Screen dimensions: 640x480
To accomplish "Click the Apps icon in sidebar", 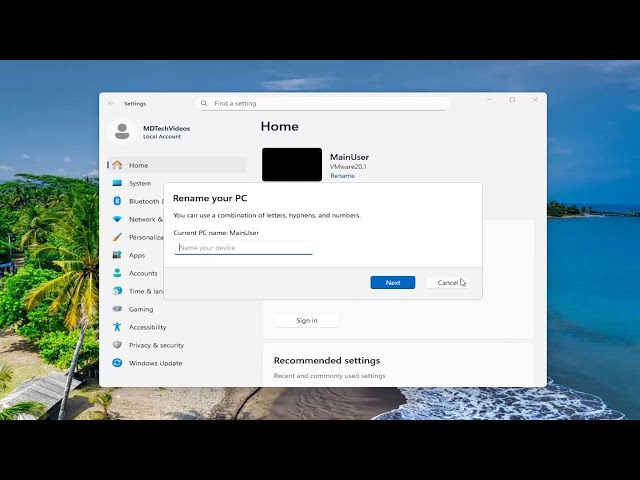I will point(117,255).
